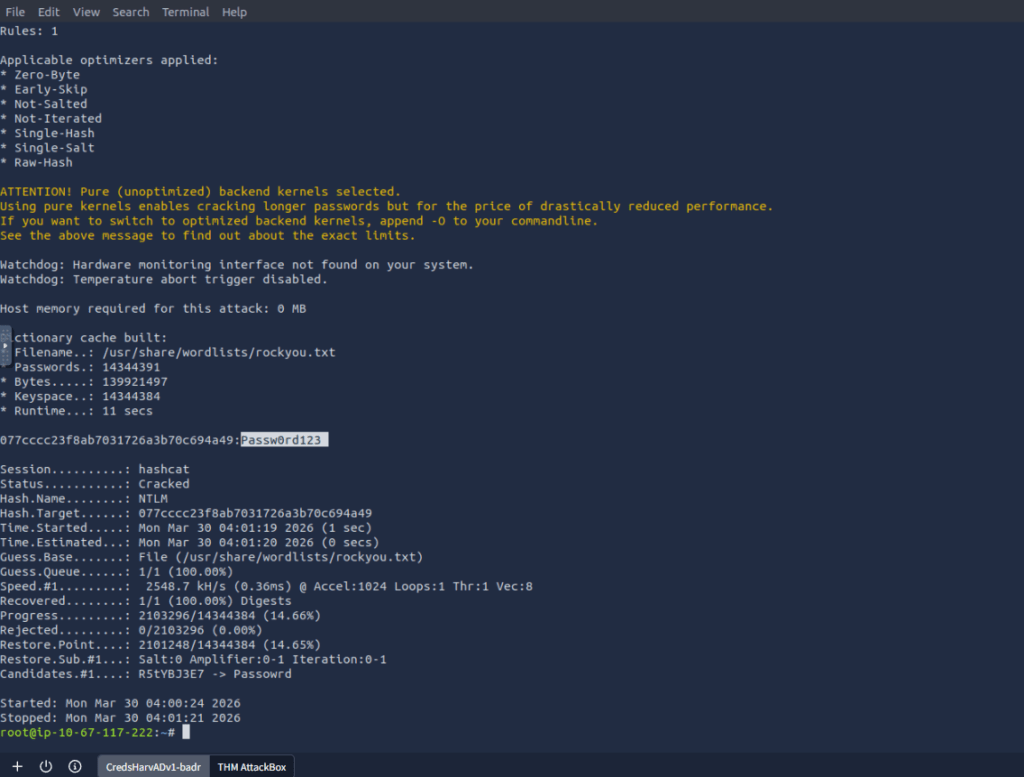Viewport: 1024px width, 777px height.
Task: Click the '* Single-Hash' optimizer line
Action: [x=47, y=133]
